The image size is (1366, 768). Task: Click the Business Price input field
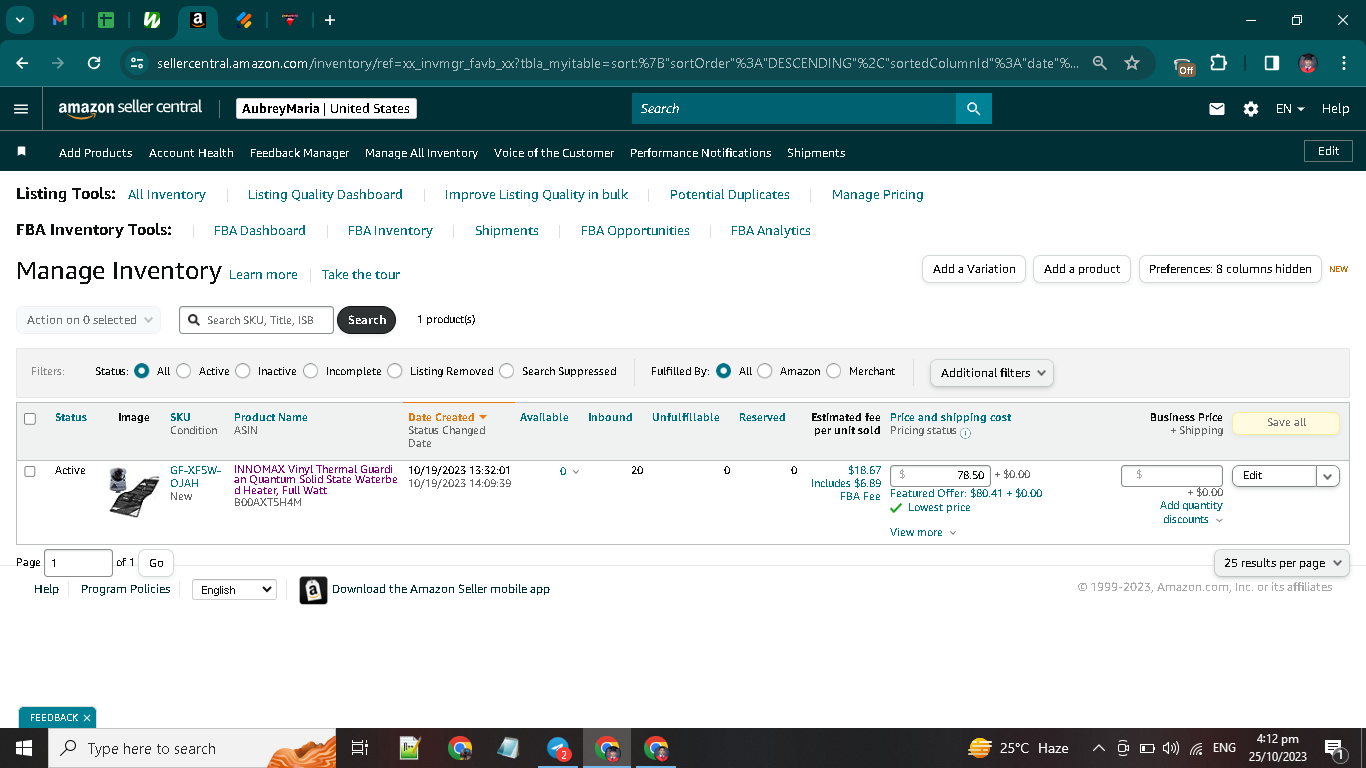(x=1172, y=475)
